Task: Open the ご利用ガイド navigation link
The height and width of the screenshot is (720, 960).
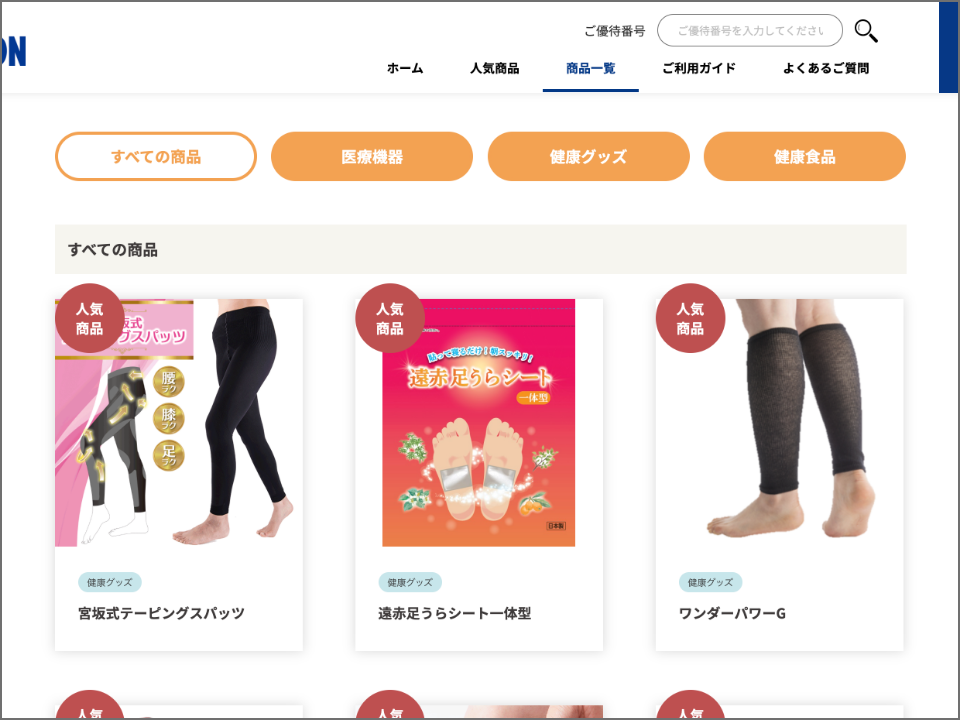Action: click(x=699, y=68)
